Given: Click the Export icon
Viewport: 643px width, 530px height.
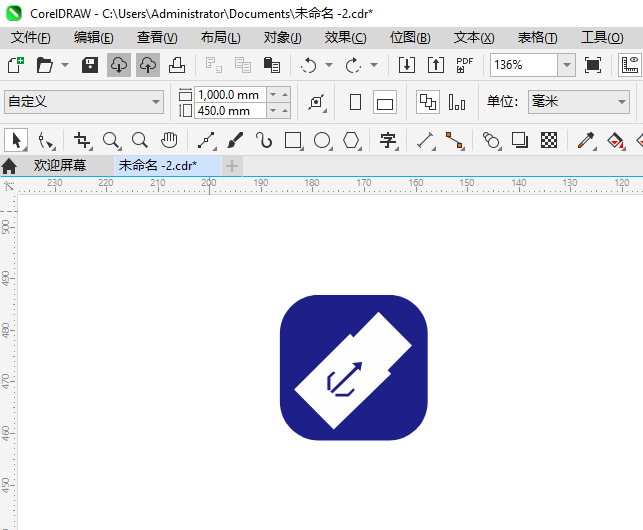Looking at the screenshot, I should coord(436,65).
